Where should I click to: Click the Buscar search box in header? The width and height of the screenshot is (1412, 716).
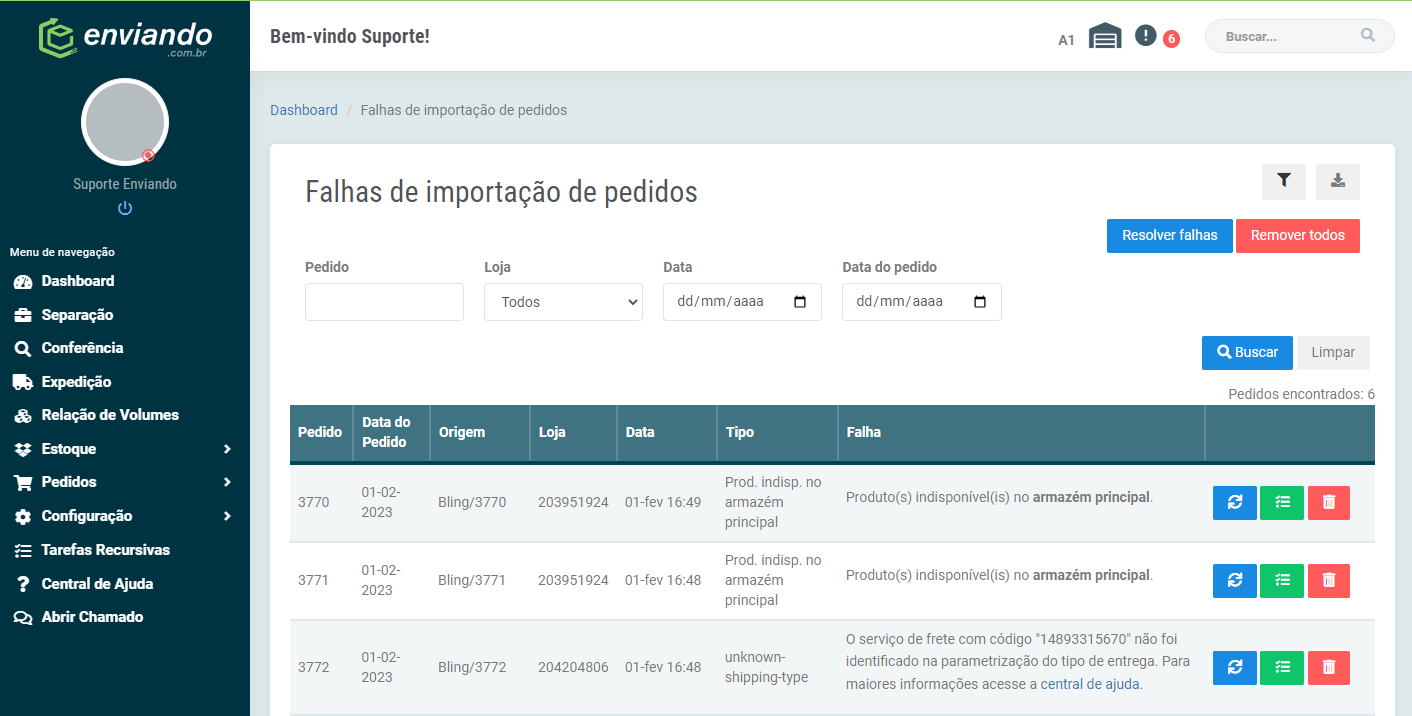(1299, 36)
